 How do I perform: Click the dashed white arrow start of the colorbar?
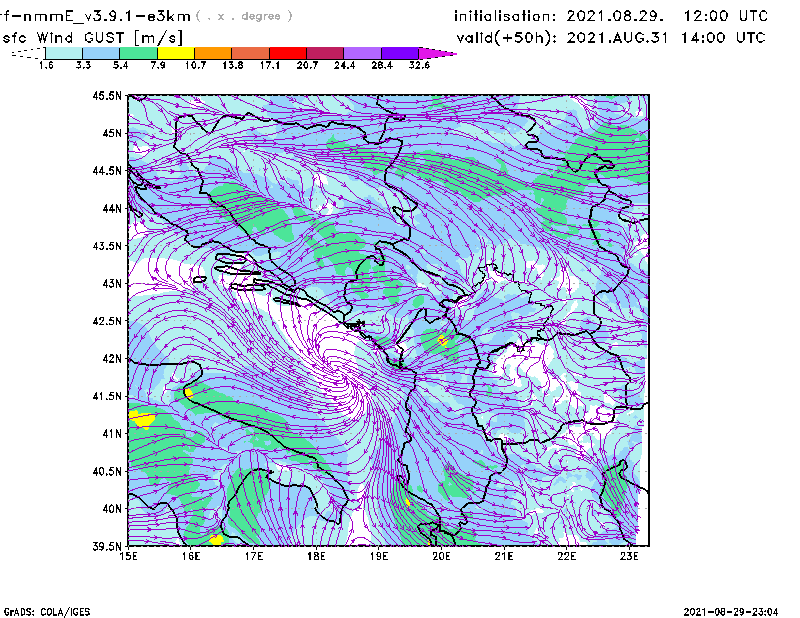pyautogui.click(x=28, y=53)
